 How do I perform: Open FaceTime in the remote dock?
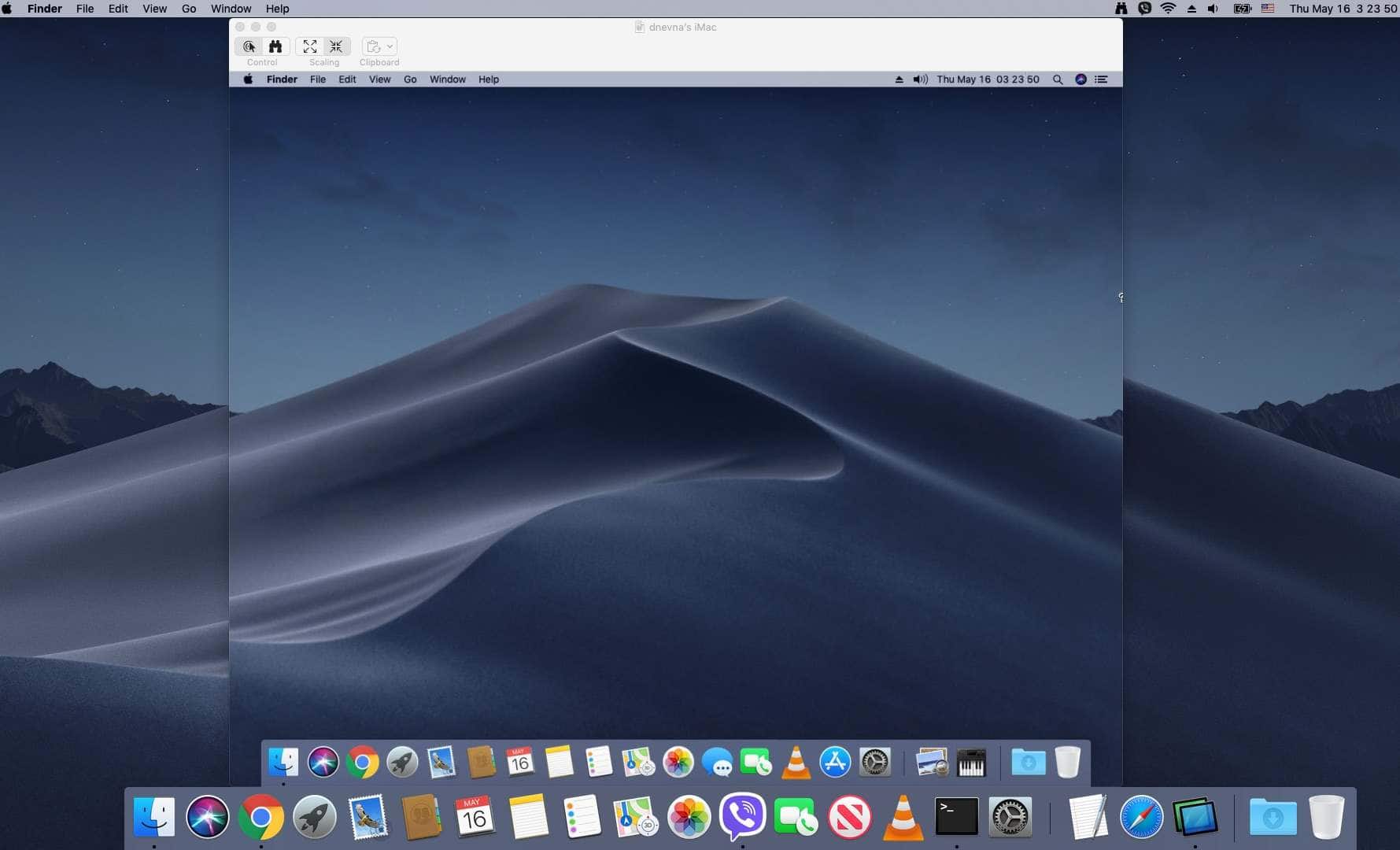pos(756,762)
